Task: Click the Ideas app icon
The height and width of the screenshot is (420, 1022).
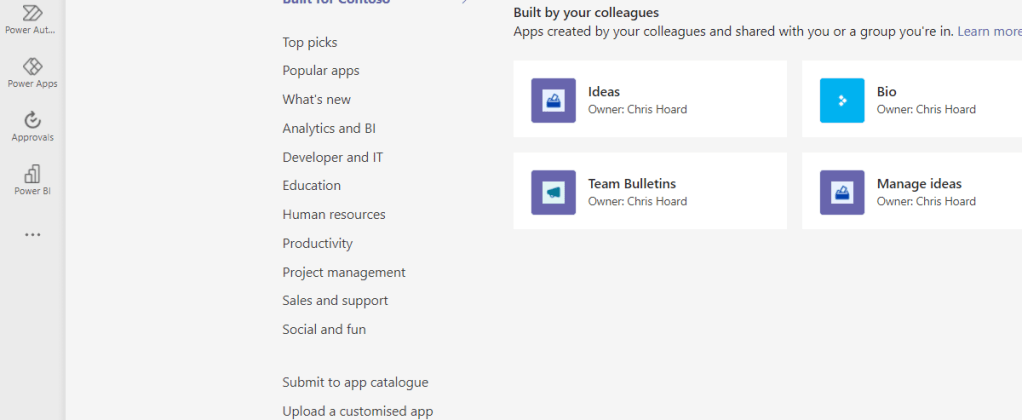Action: (x=553, y=100)
